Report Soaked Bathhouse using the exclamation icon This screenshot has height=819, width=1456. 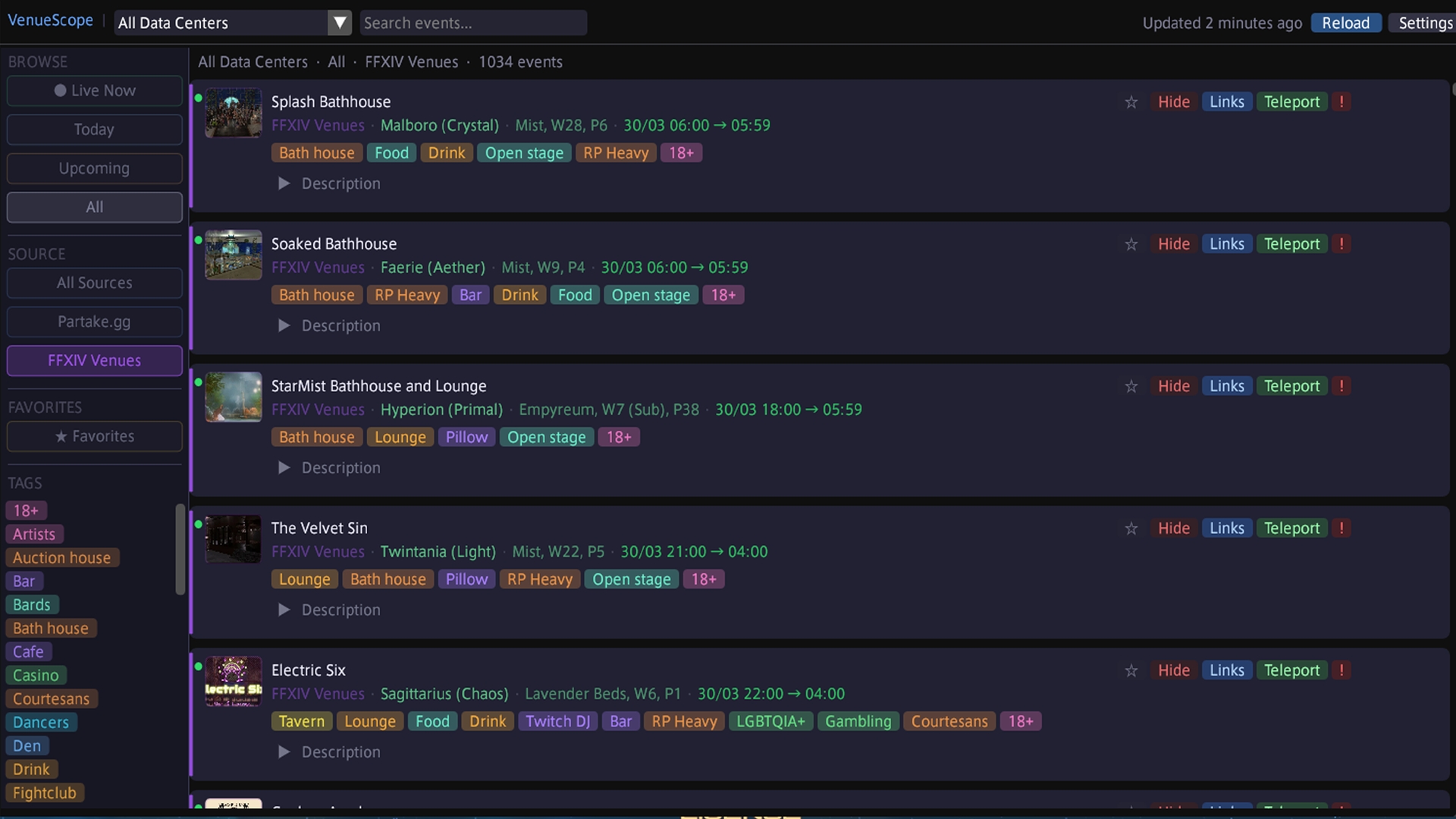tap(1341, 244)
